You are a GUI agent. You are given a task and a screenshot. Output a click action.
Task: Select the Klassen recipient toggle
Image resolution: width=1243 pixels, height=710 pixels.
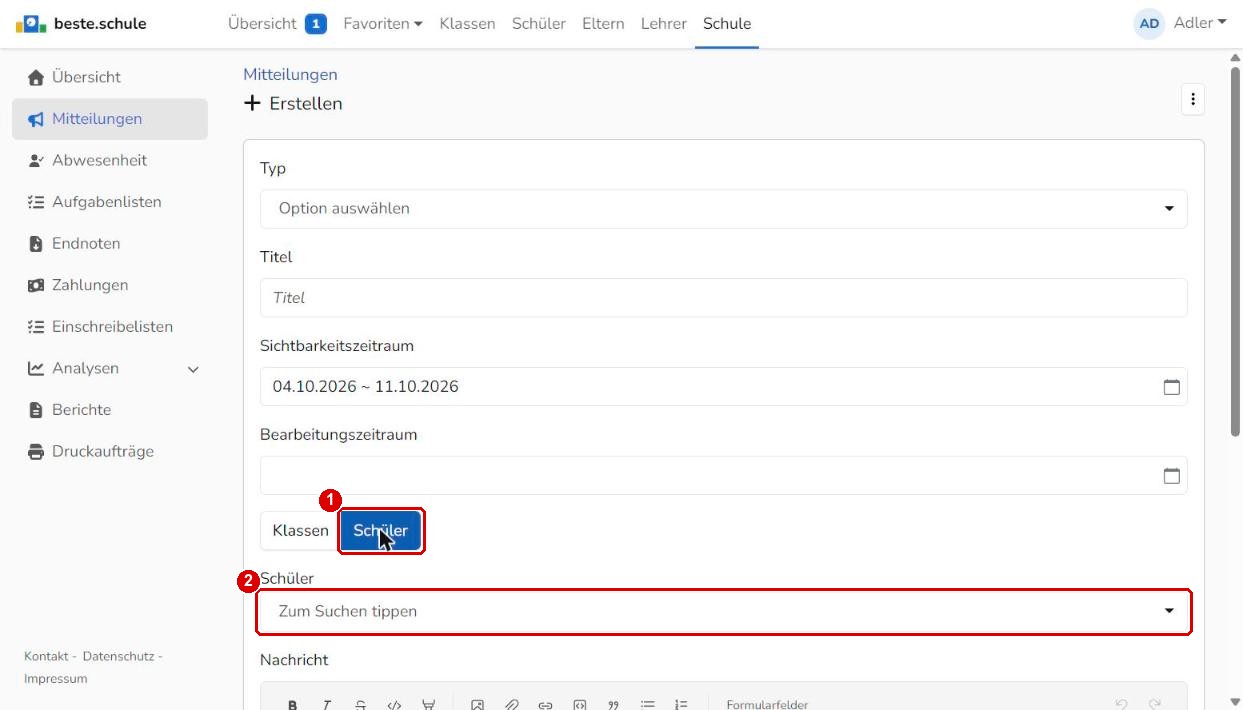pyautogui.click(x=300, y=531)
